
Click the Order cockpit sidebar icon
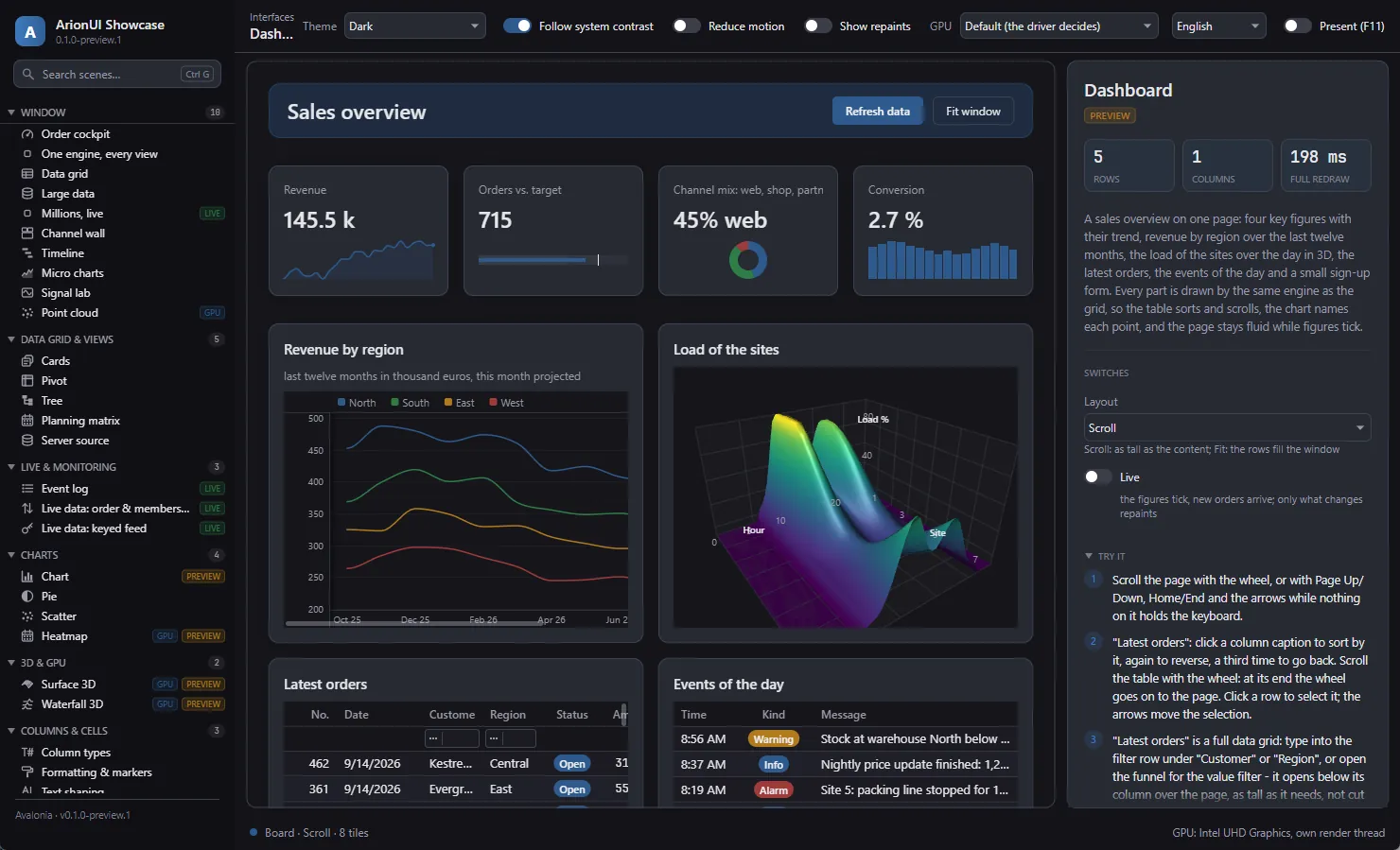27,134
